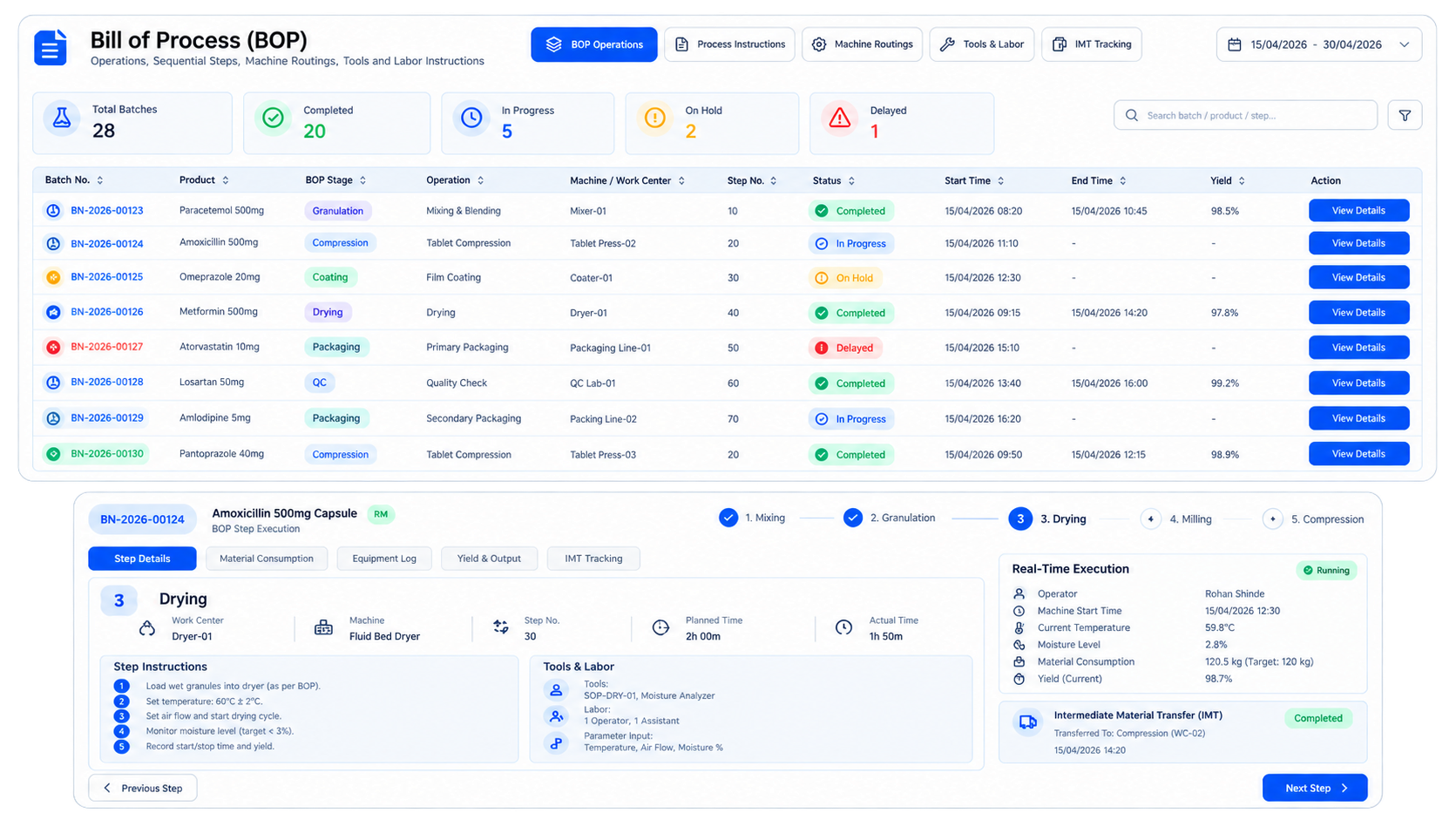Open Machine Routings tab
The height and width of the screenshot is (820, 1456).
[x=862, y=44]
